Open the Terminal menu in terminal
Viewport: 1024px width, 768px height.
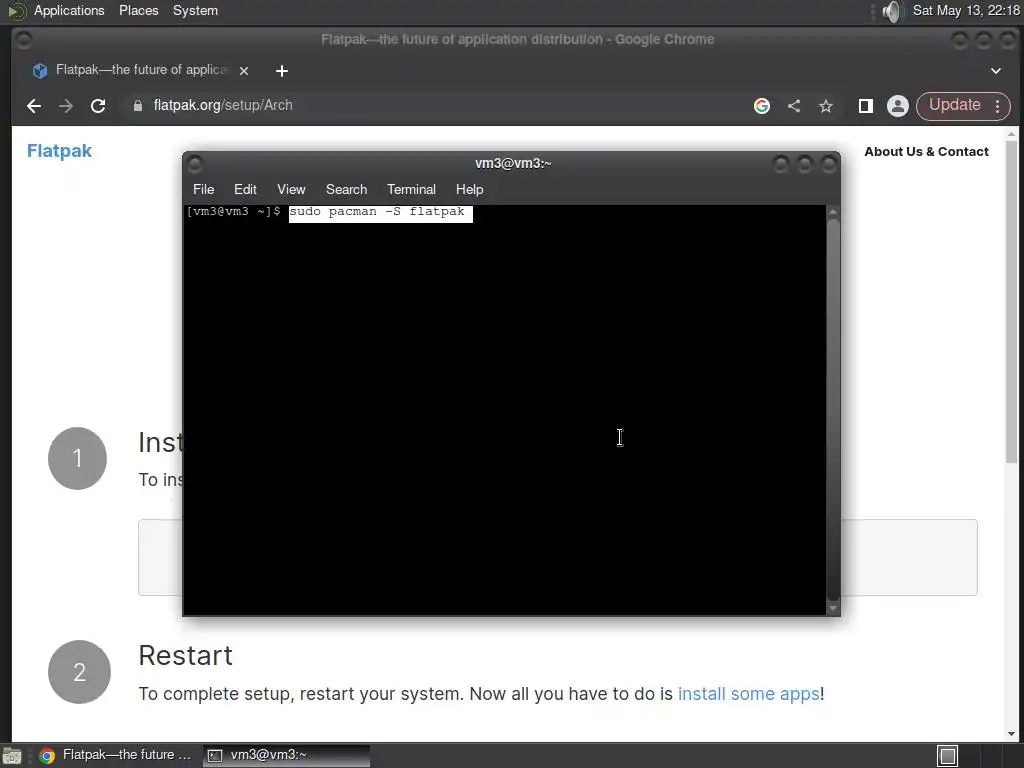click(x=411, y=189)
